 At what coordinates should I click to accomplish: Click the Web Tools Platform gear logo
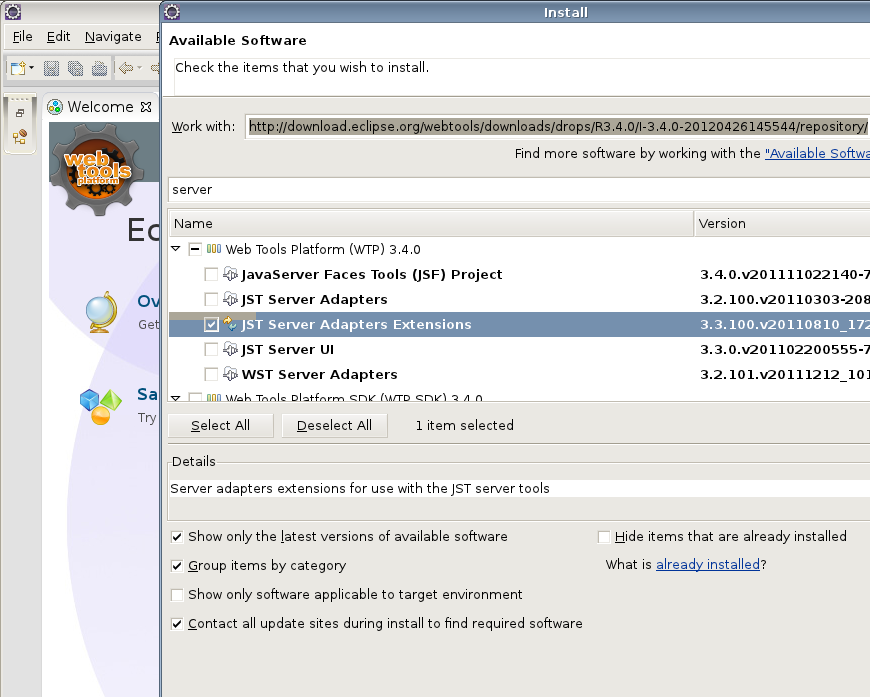tap(98, 169)
